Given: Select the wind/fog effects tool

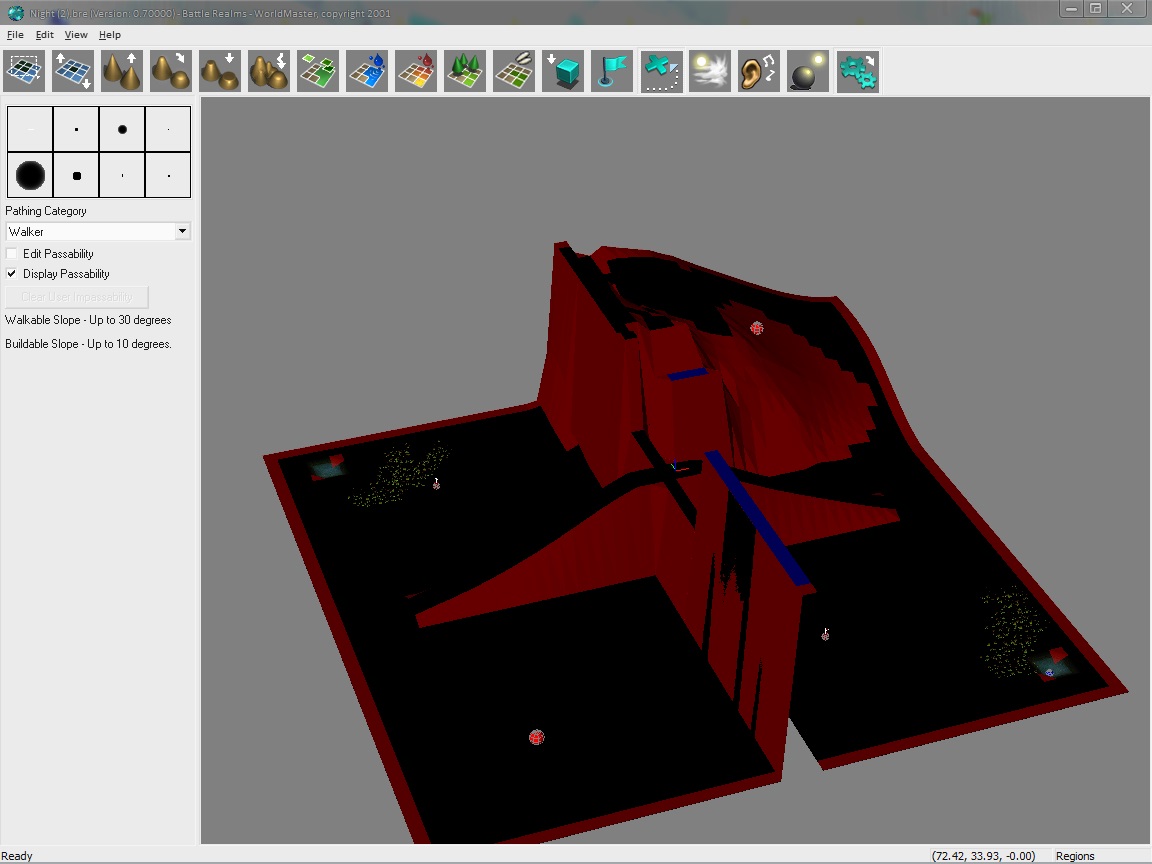Looking at the screenshot, I should [x=710, y=71].
